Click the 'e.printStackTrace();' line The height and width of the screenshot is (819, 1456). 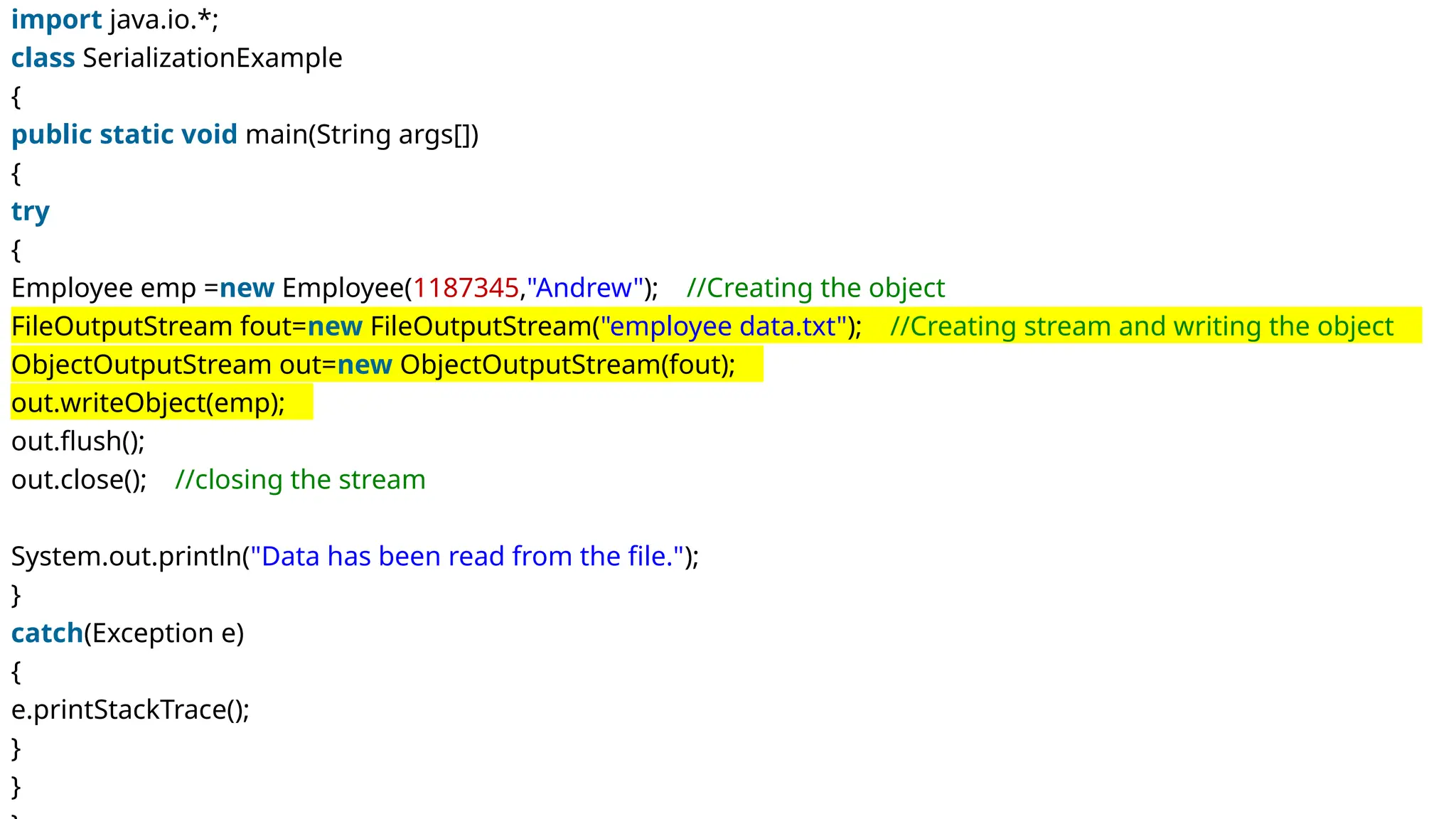(131, 710)
